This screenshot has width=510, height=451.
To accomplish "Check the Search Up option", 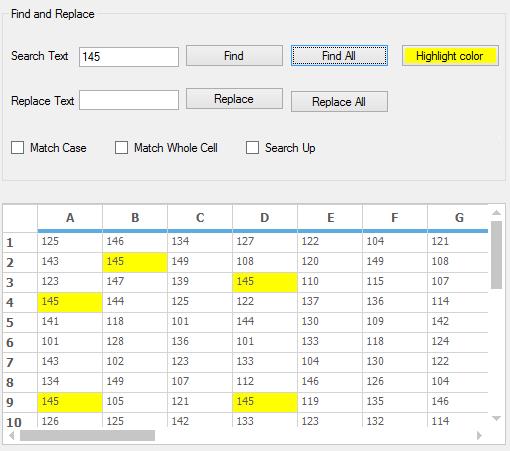I will tap(252, 147).
